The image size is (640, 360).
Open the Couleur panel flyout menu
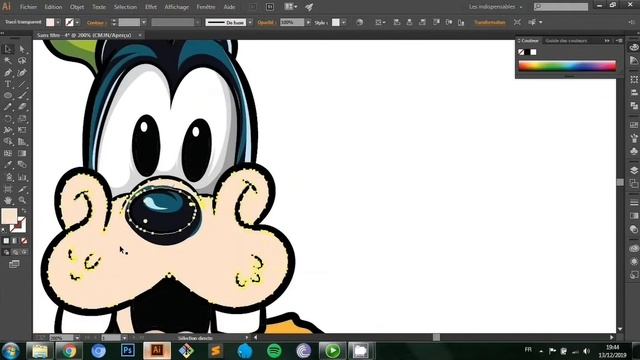pyautogui.click(x=619, y=41)
